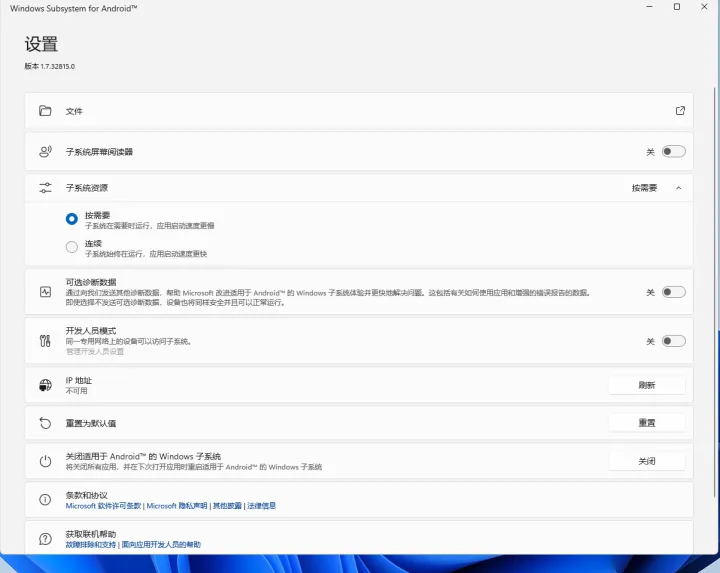Click the 子系统资源 sliders icon

[x=45, y=188]
